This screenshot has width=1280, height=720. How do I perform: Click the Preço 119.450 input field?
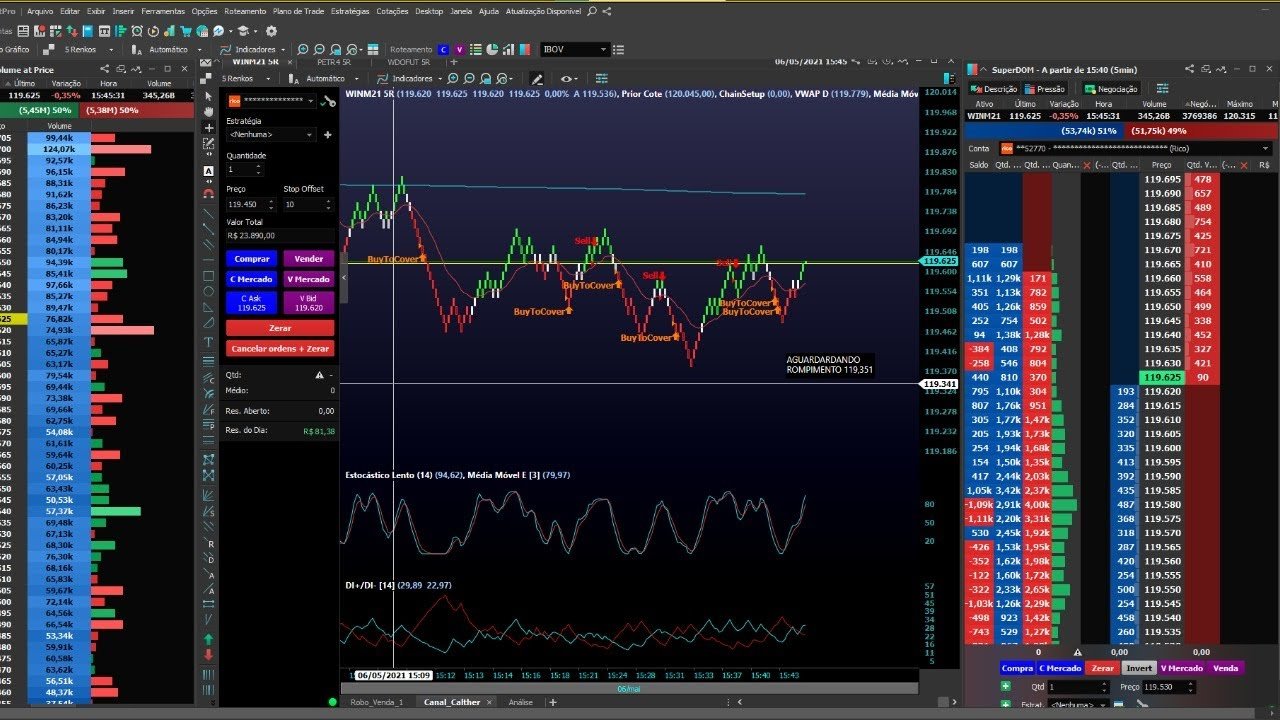250,204
